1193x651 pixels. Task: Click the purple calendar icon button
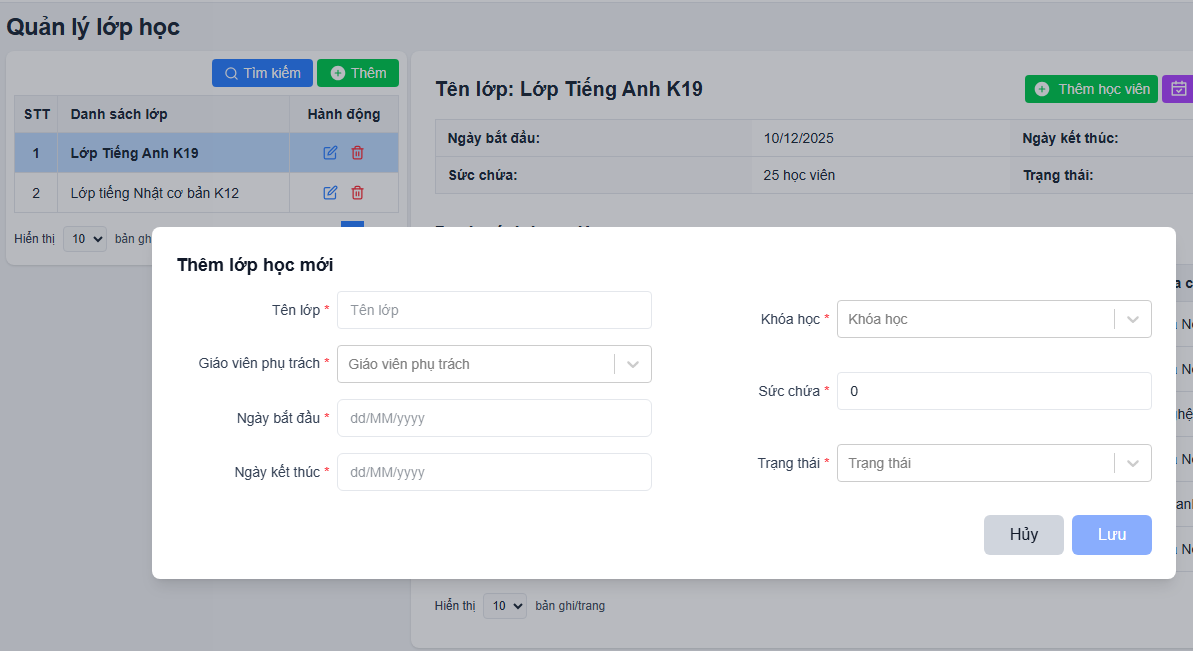point(1178,89)
